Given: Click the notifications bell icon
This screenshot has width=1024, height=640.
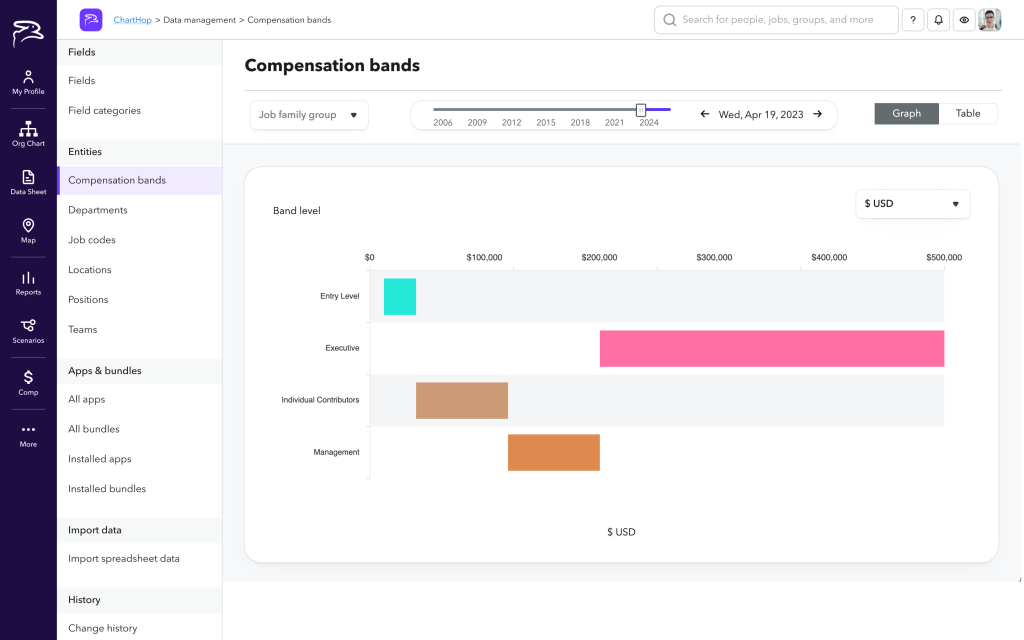Looking at the screenshot, I should pyautogui.click(x=939, y=20).
